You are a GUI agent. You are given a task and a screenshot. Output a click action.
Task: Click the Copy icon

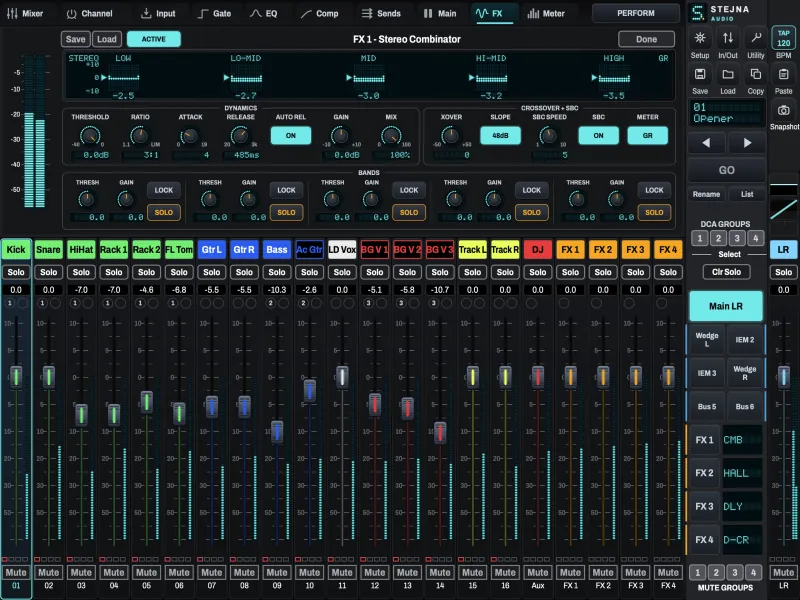point(756,74)
